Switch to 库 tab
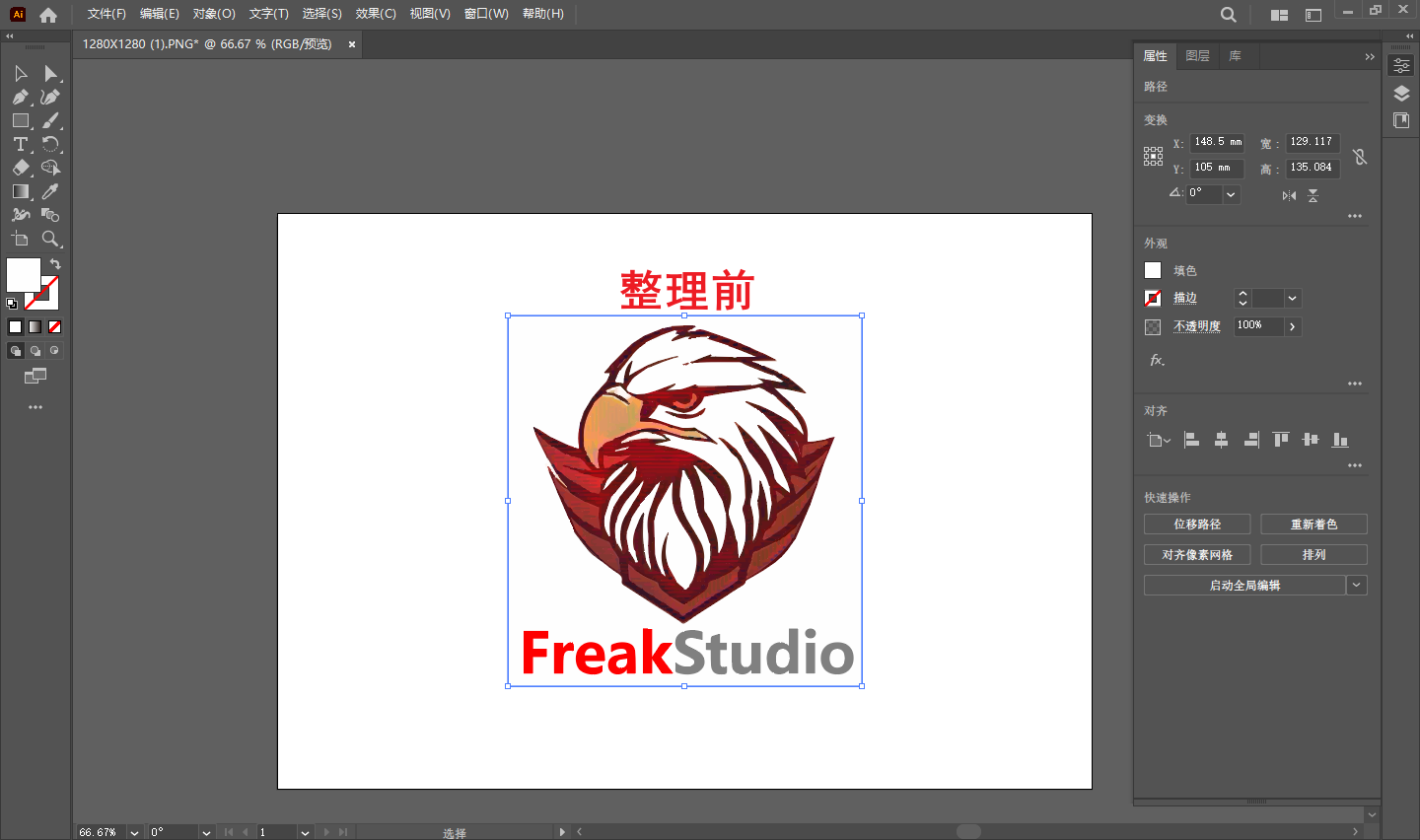Screen dimensions: 1420x840 click(1235, 56)
